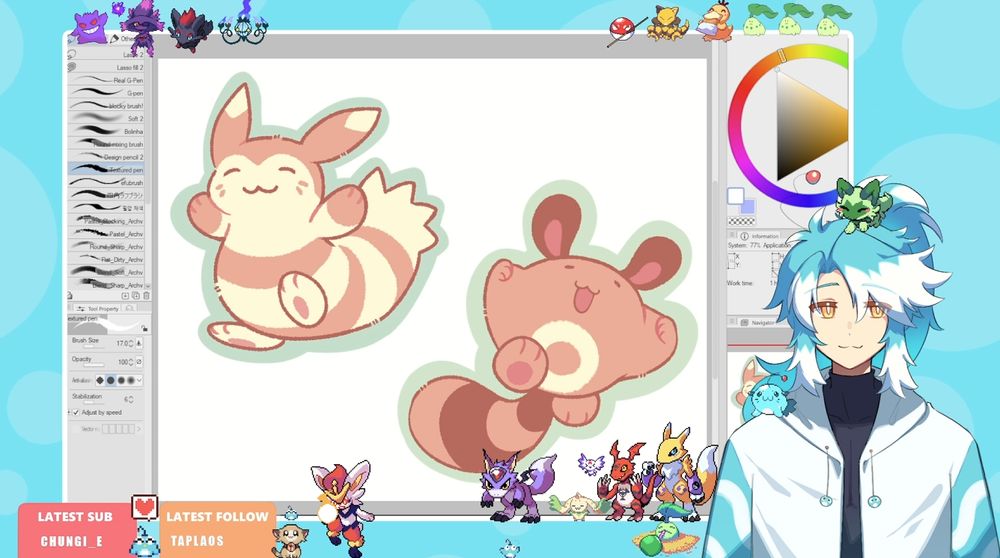Open the Tool Property tab
Viewport: 1000px width, 558px height.
click(98, 309)
